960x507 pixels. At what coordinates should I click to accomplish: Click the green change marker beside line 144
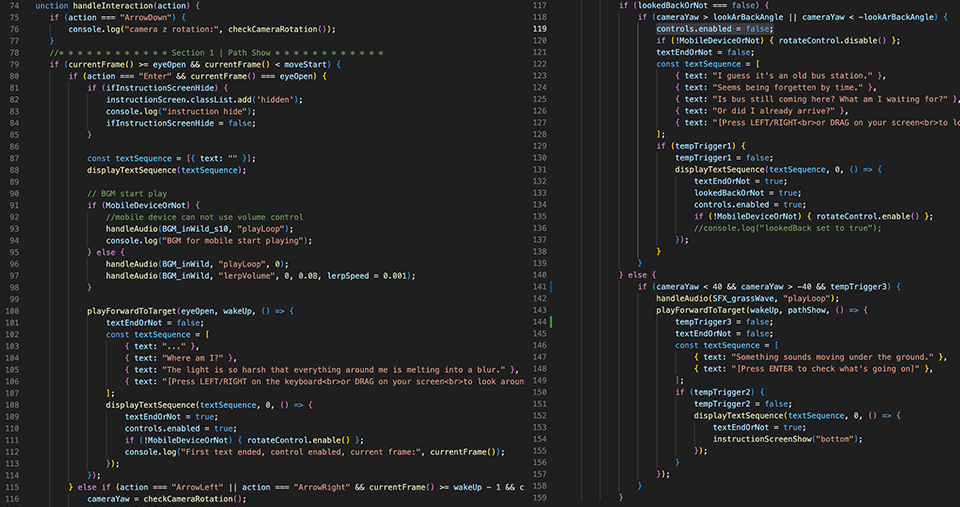552,322
